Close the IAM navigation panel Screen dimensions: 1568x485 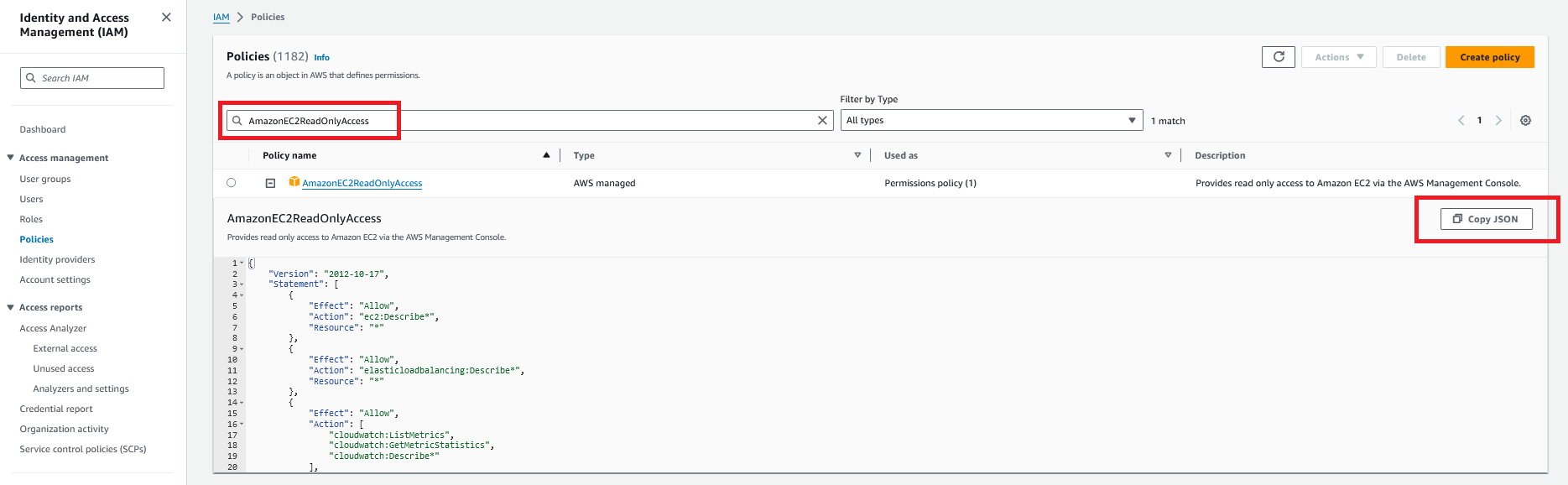point(166,17)
